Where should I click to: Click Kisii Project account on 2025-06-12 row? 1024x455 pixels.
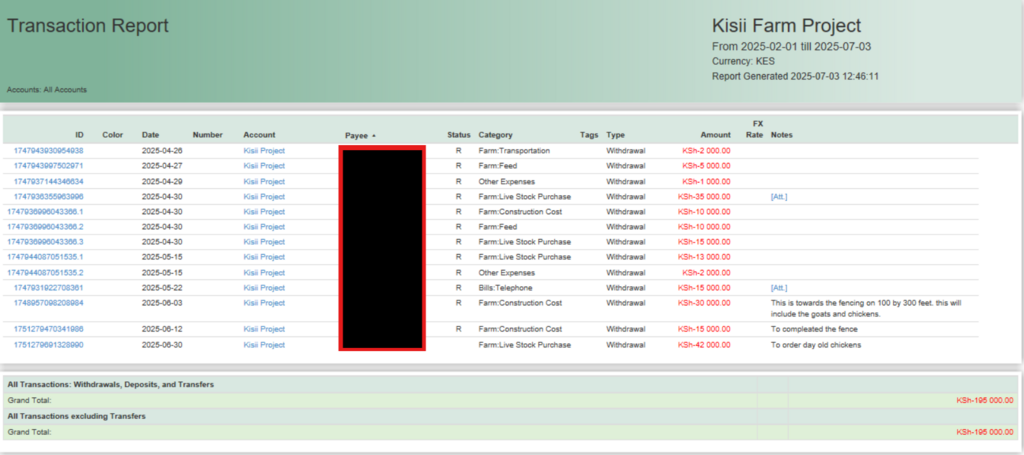(x=264, y=329)
